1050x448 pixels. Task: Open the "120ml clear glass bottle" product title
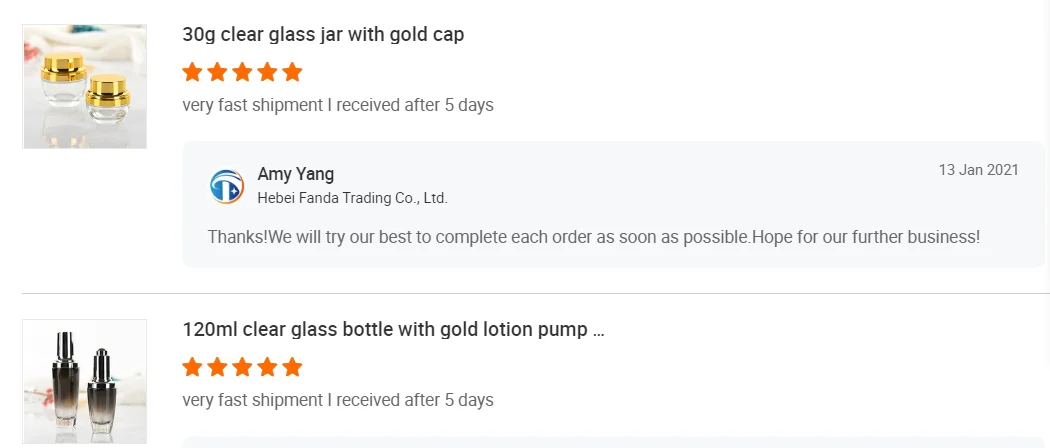(385, 330)
